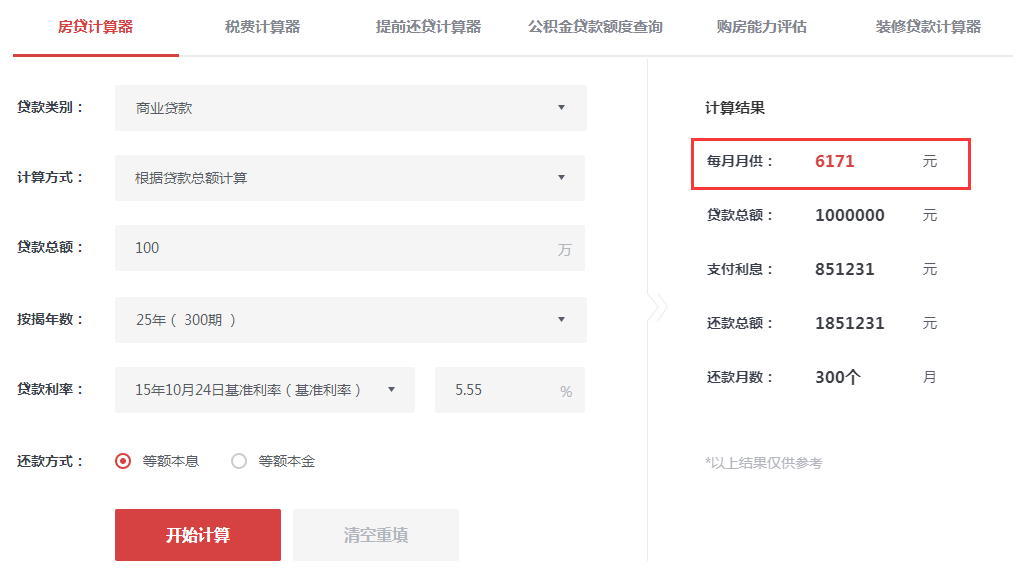Select the 公积金贷款额度查询 tab
Image resolution: width=1033 pixels, height=578 pixels.
coord(595,27)
